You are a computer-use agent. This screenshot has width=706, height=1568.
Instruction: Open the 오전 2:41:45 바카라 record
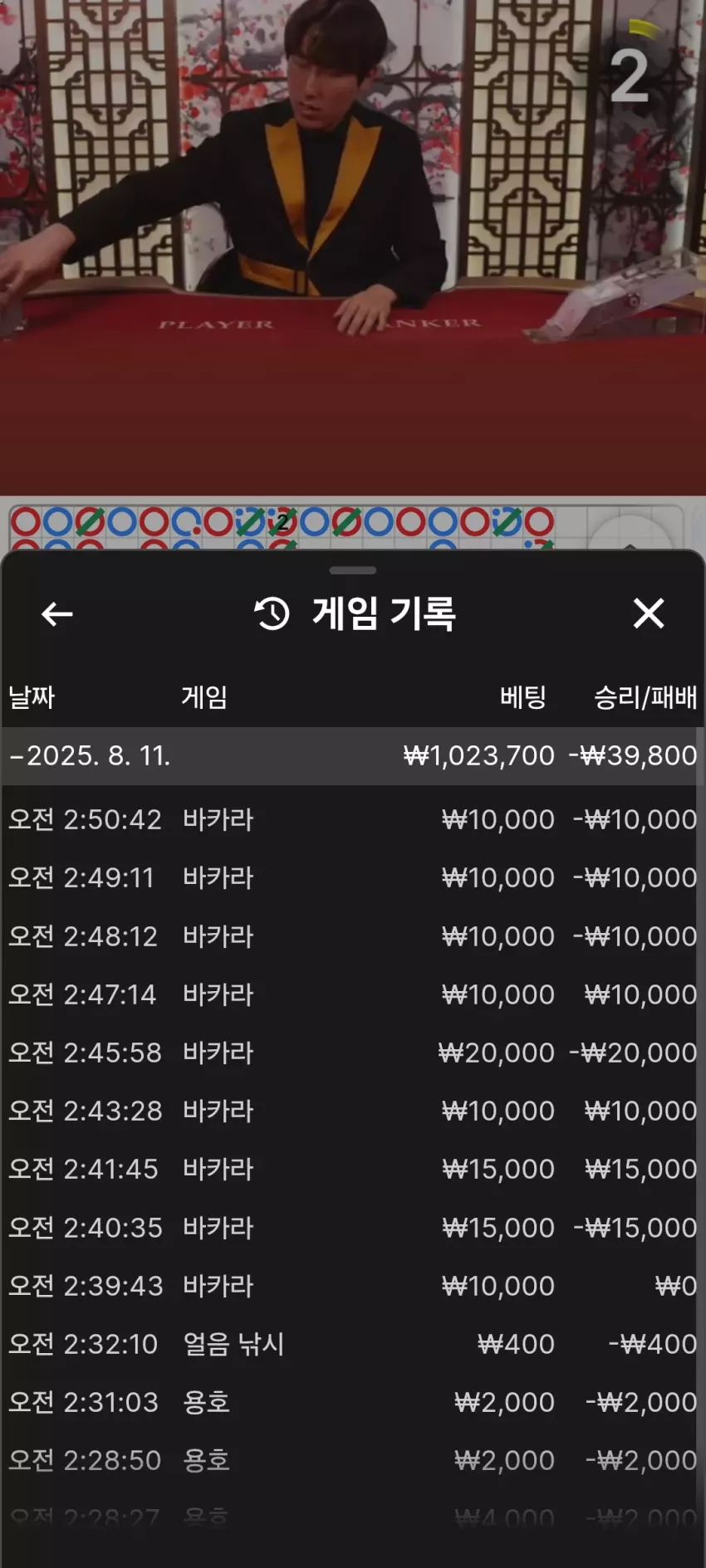(x=353, y=1169)
